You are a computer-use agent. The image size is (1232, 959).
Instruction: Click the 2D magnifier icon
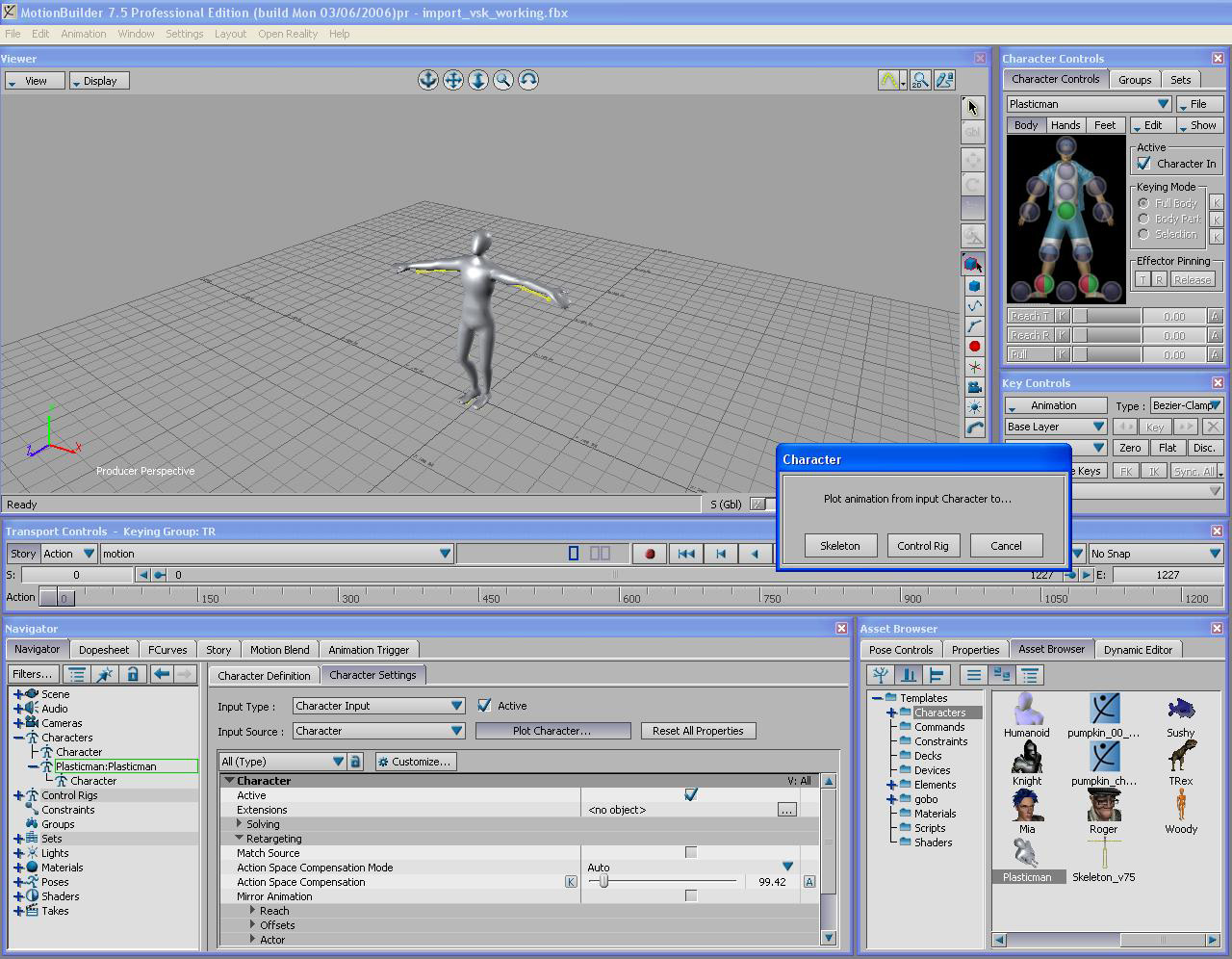(920, 80)
